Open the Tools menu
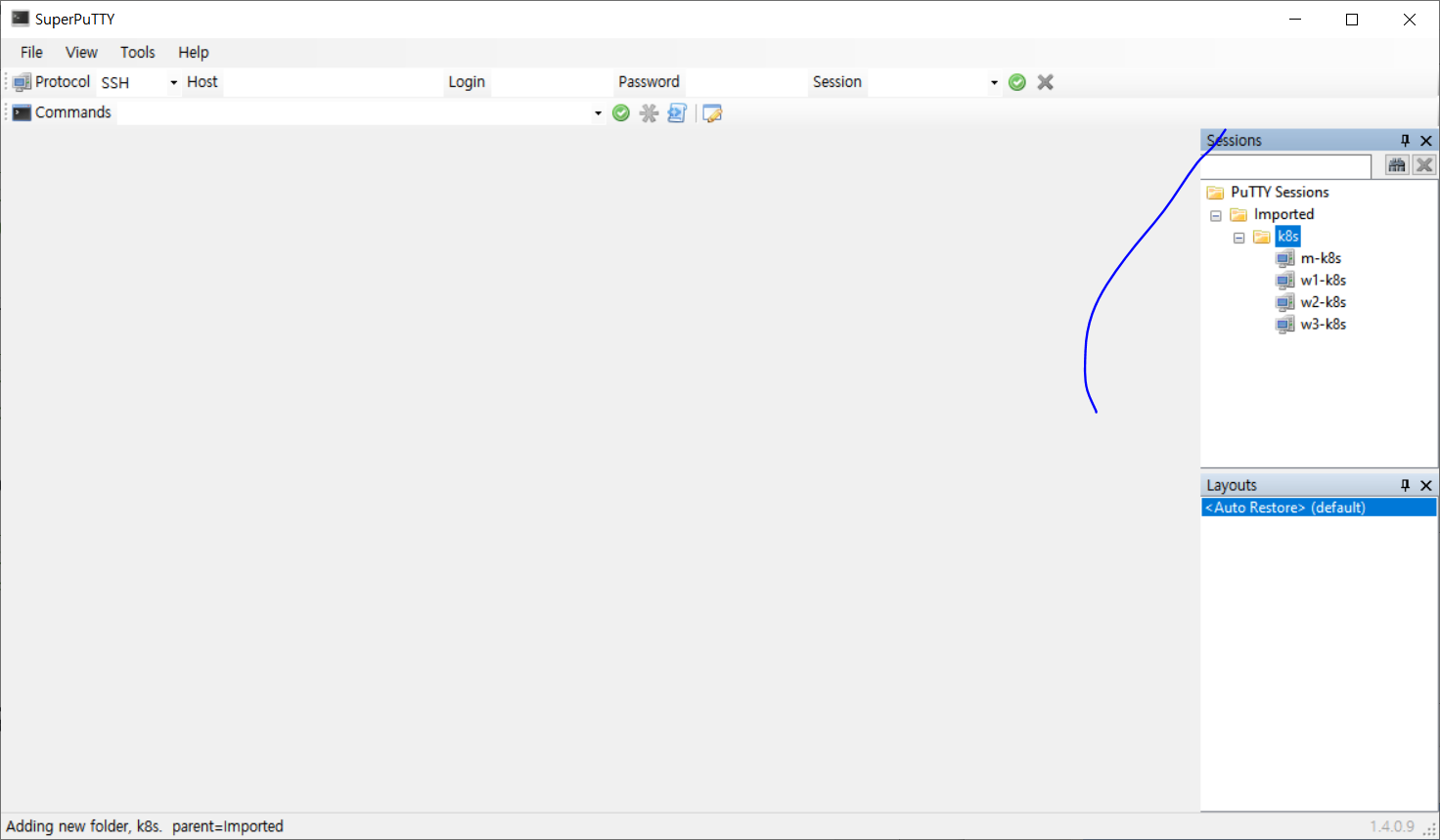 tap(137, 52)
